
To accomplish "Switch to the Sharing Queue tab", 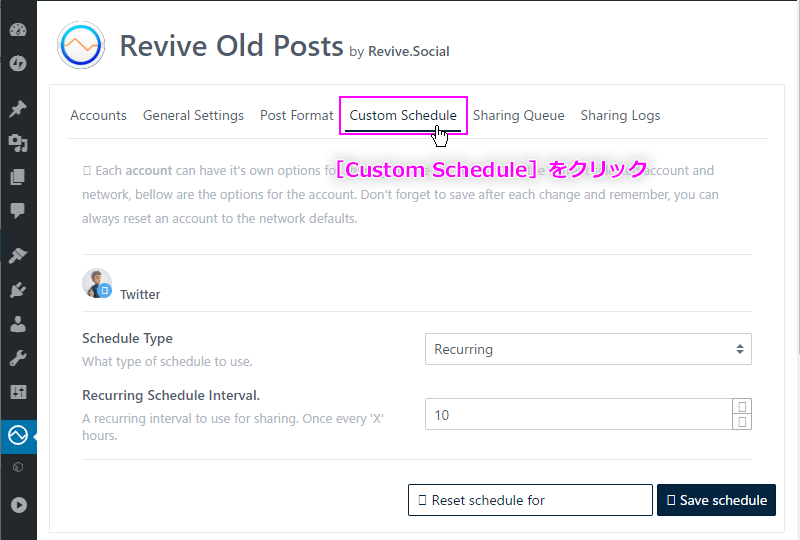I will pos(518,115).
